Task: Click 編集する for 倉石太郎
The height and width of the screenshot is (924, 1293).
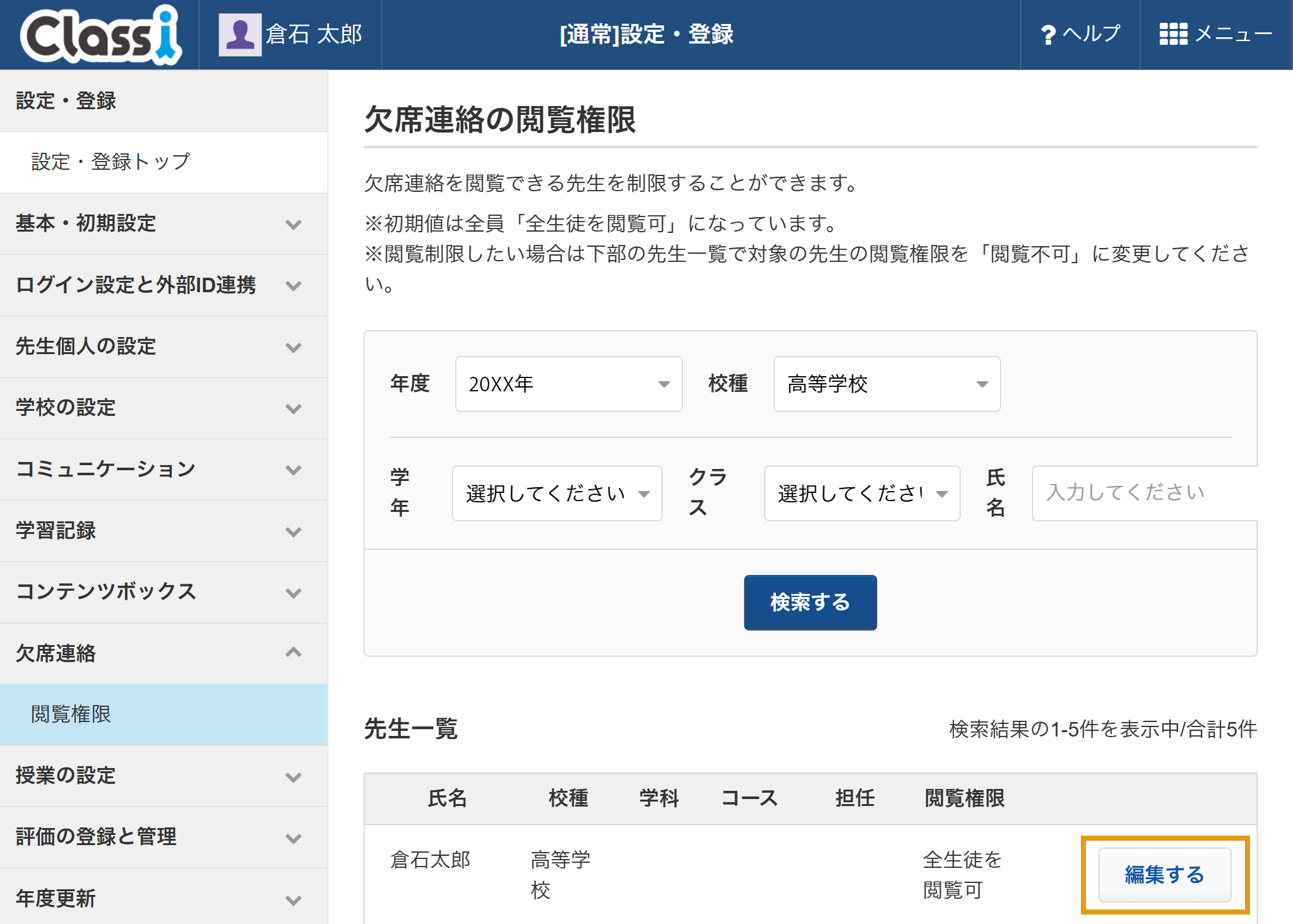Action: (x=1165, y=875)
